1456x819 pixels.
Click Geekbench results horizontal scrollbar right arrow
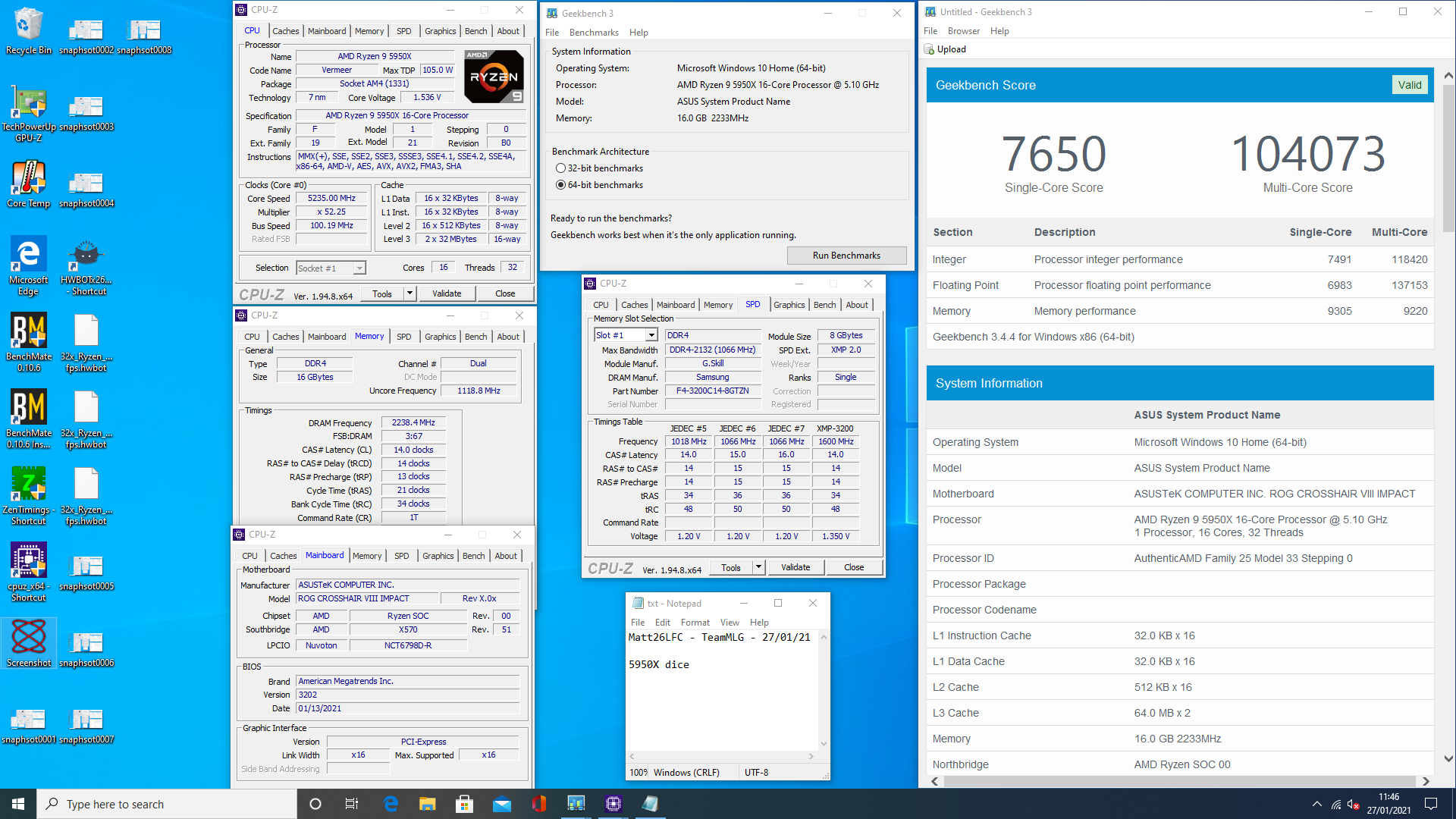[x=1426, y=781]
